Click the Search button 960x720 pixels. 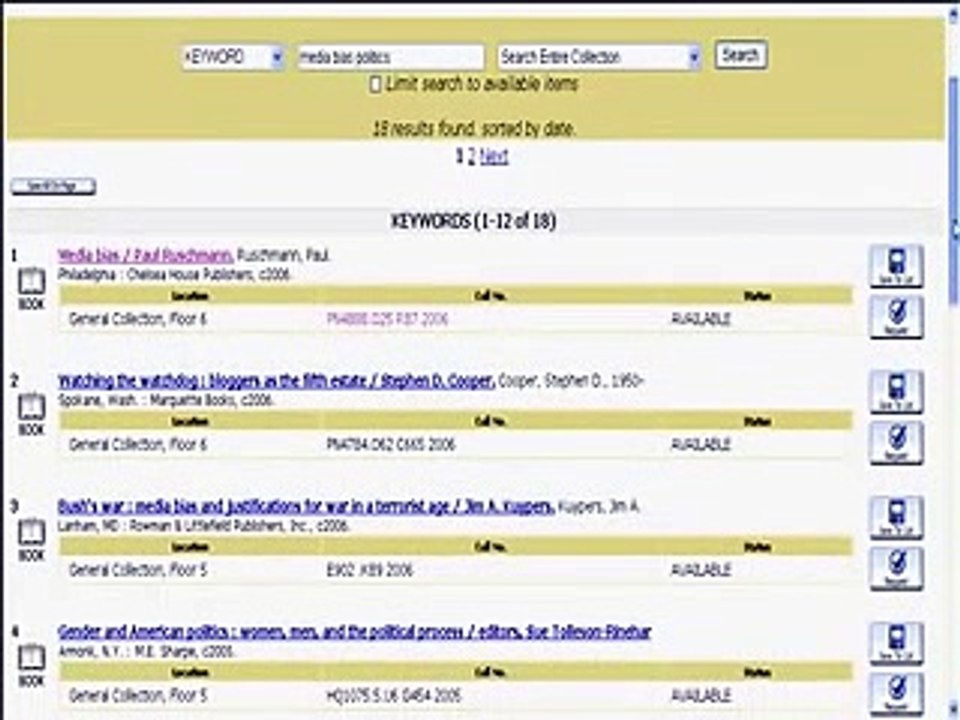point(741,55)
